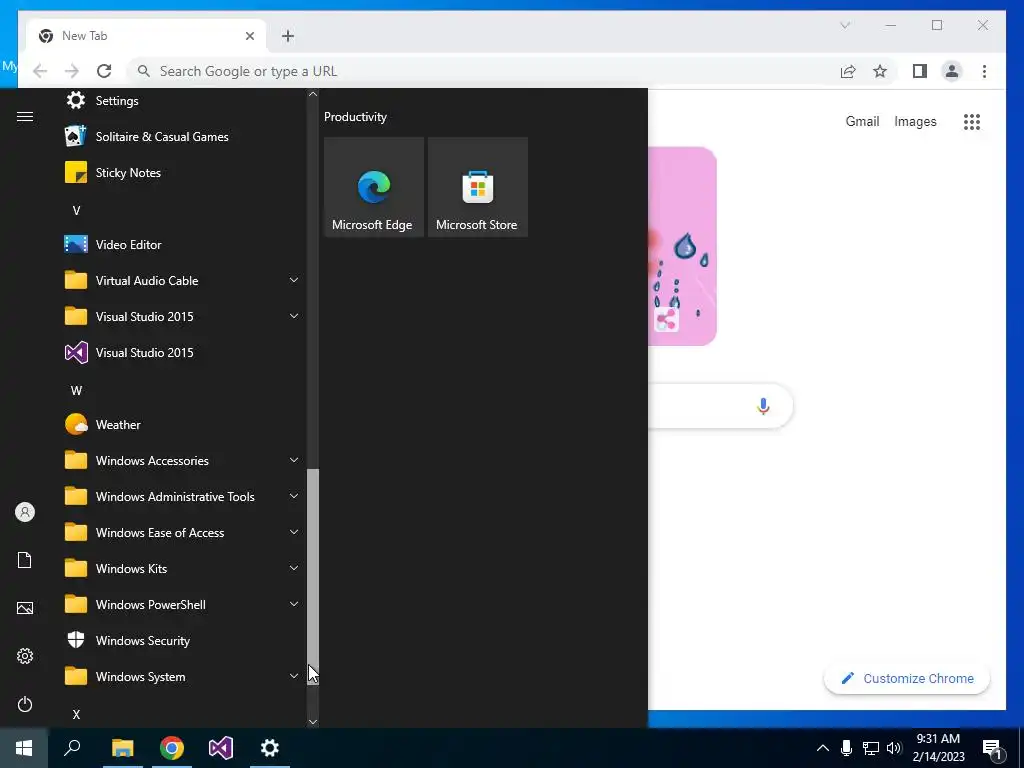1024x768 pixels.
Task: Reload the Chrome page
Action: click(x=104, y=71)
